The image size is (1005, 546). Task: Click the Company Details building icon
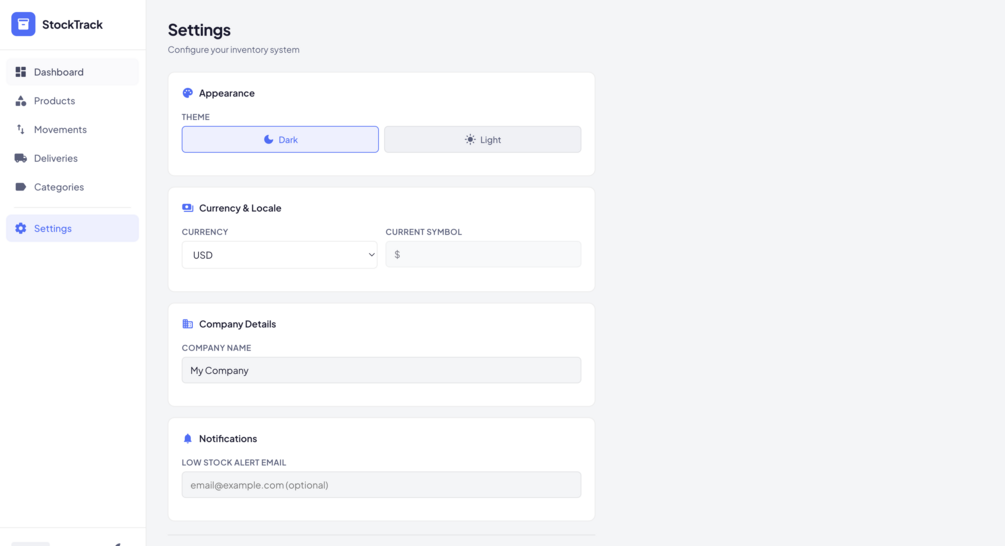187,324
